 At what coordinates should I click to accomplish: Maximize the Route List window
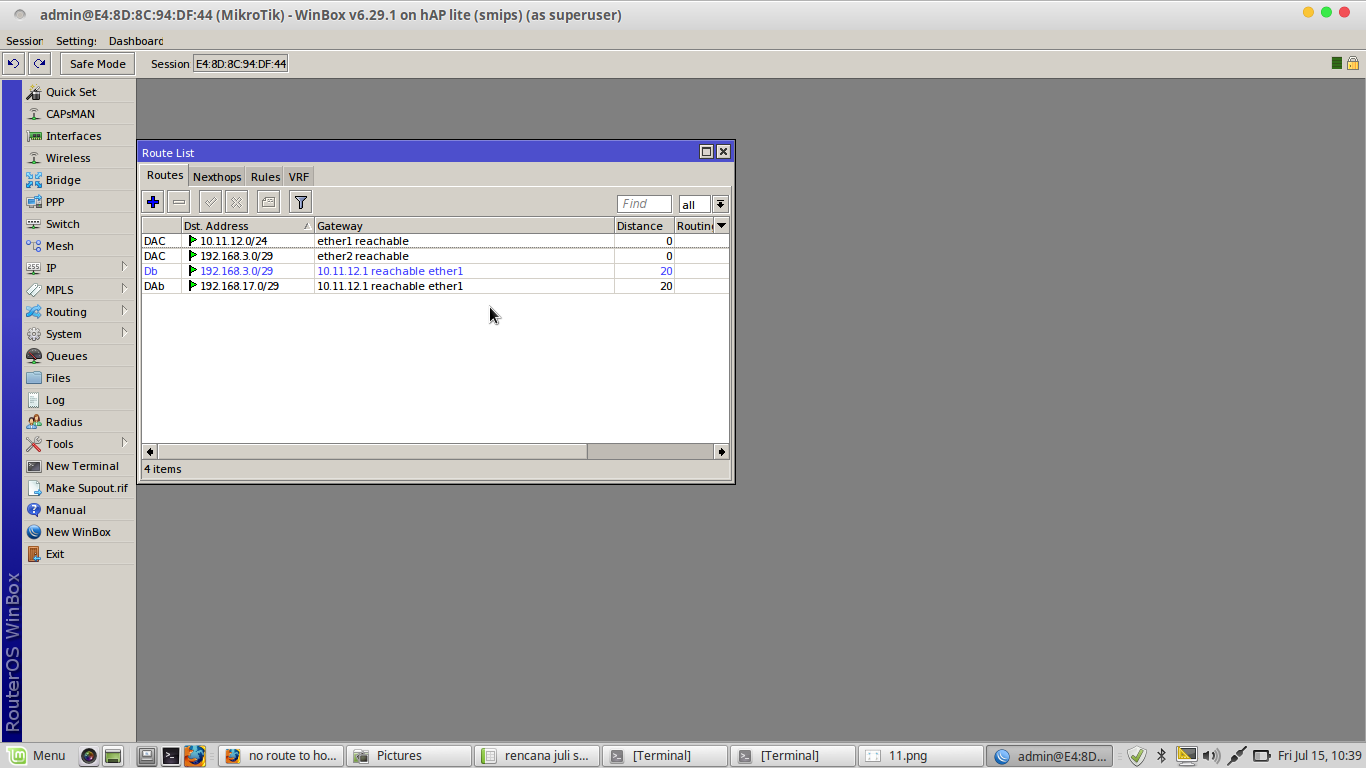pos(706,152)
